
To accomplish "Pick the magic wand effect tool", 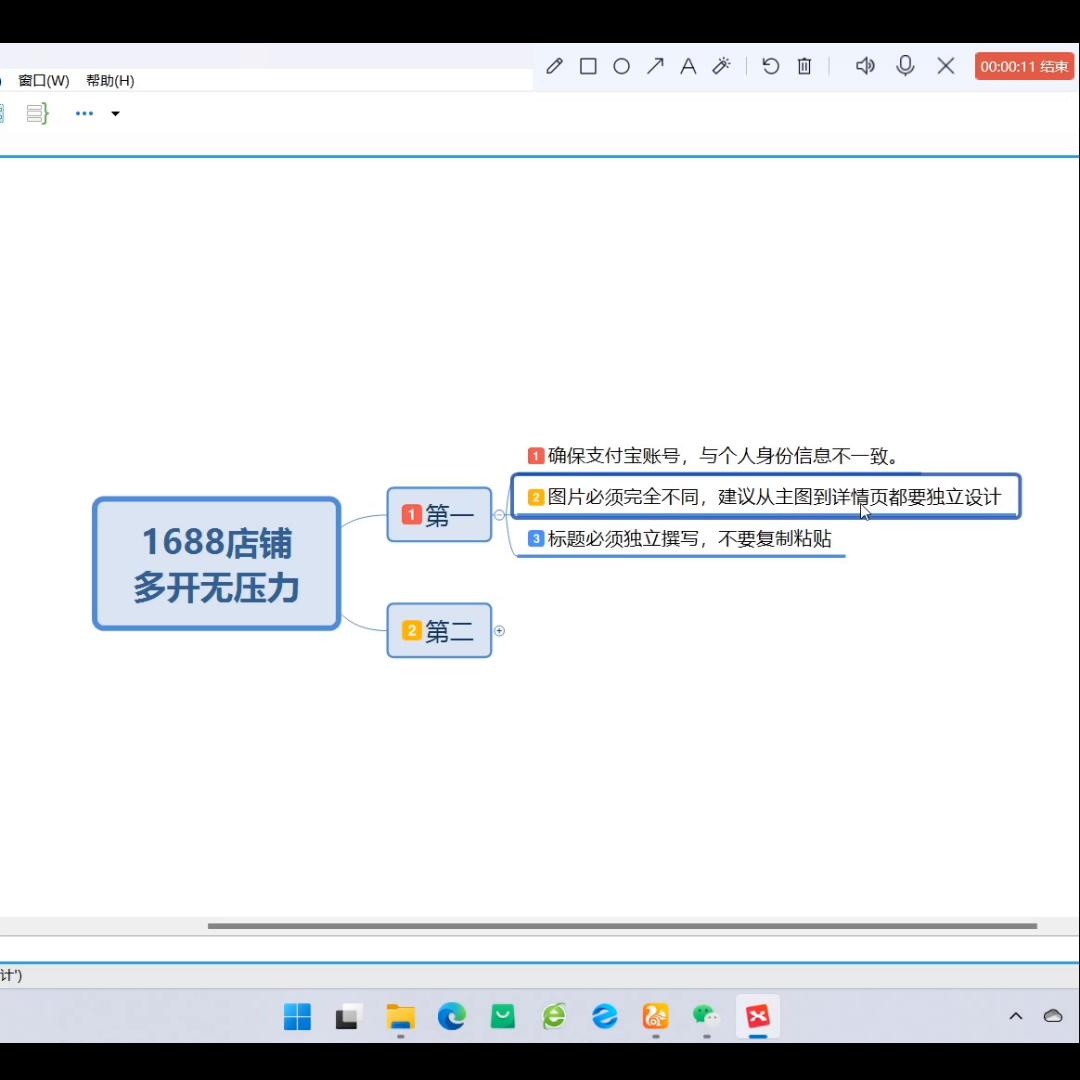I will (721, 66).
